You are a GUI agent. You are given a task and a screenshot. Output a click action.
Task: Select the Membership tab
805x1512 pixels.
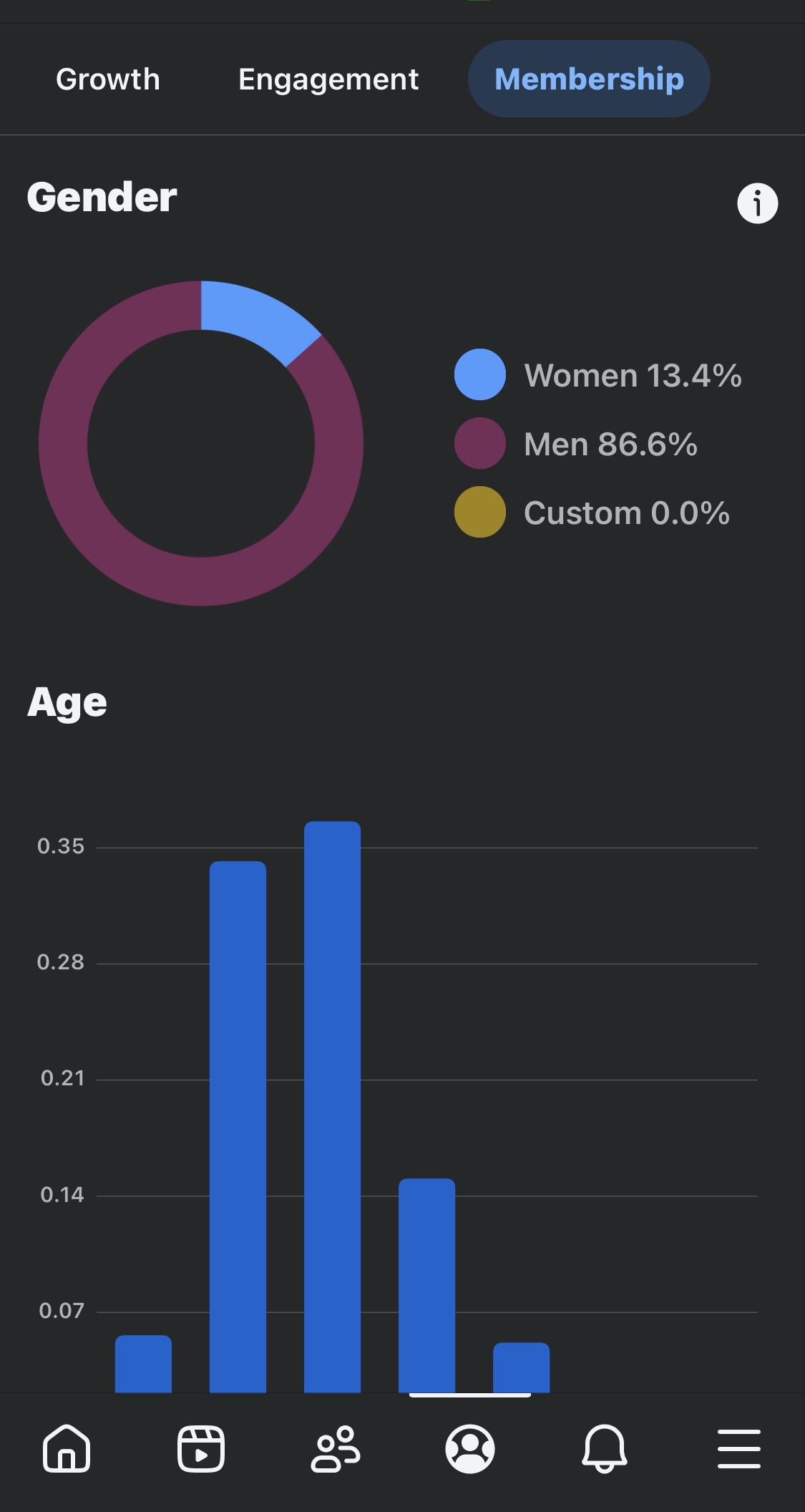tap(589, 79)
